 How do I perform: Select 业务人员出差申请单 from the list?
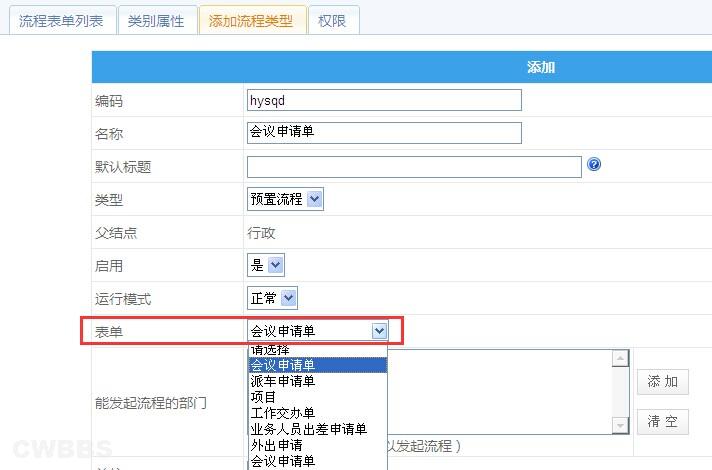coord(318,429)
